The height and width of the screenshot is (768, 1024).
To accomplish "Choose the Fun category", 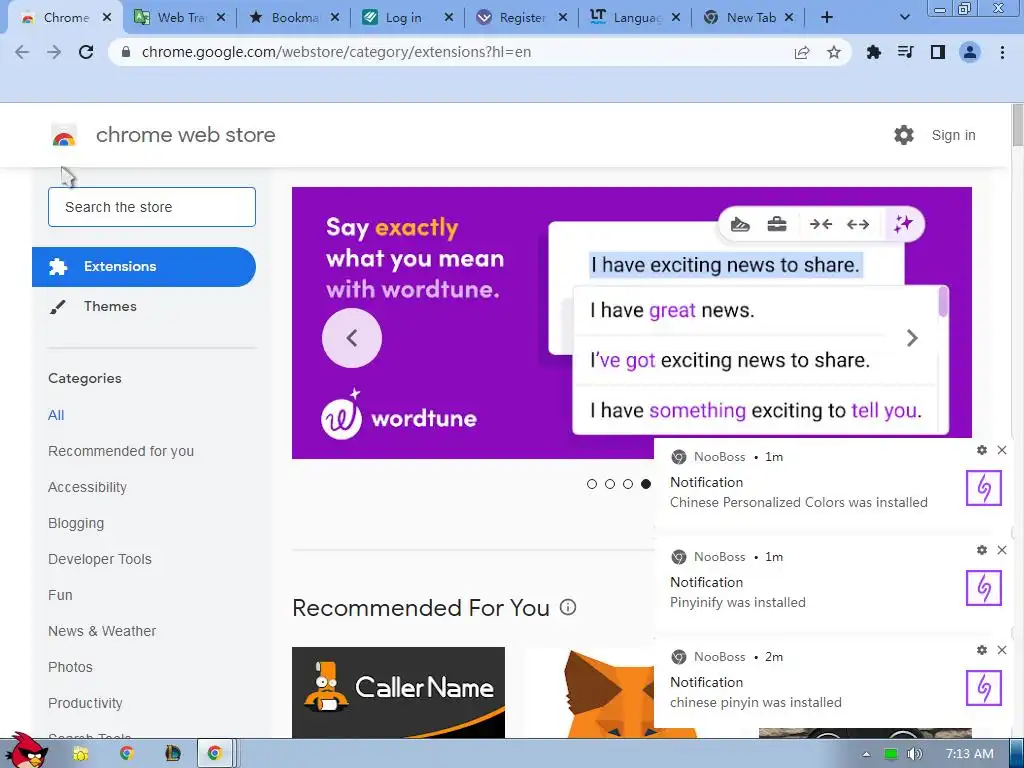I will coord(60,595).
